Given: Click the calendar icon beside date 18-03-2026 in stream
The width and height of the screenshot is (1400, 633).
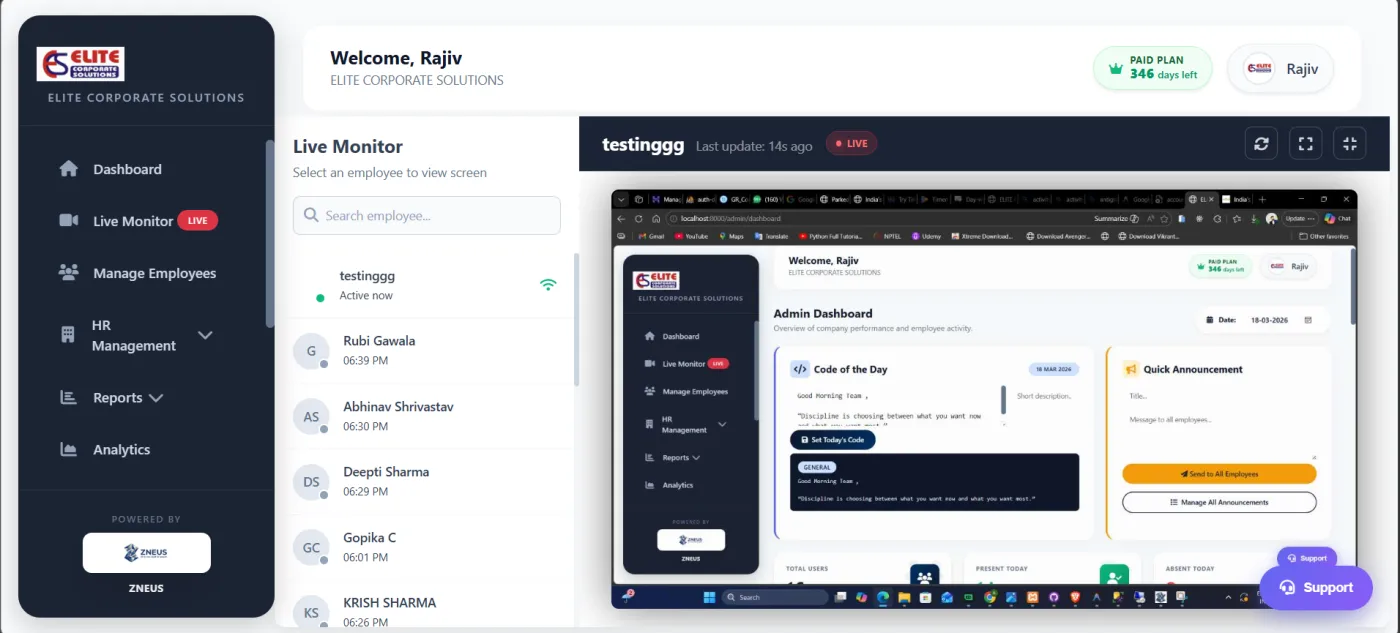Looking at the screenshot, I should pyautogui.click(x=1307, y=320).
